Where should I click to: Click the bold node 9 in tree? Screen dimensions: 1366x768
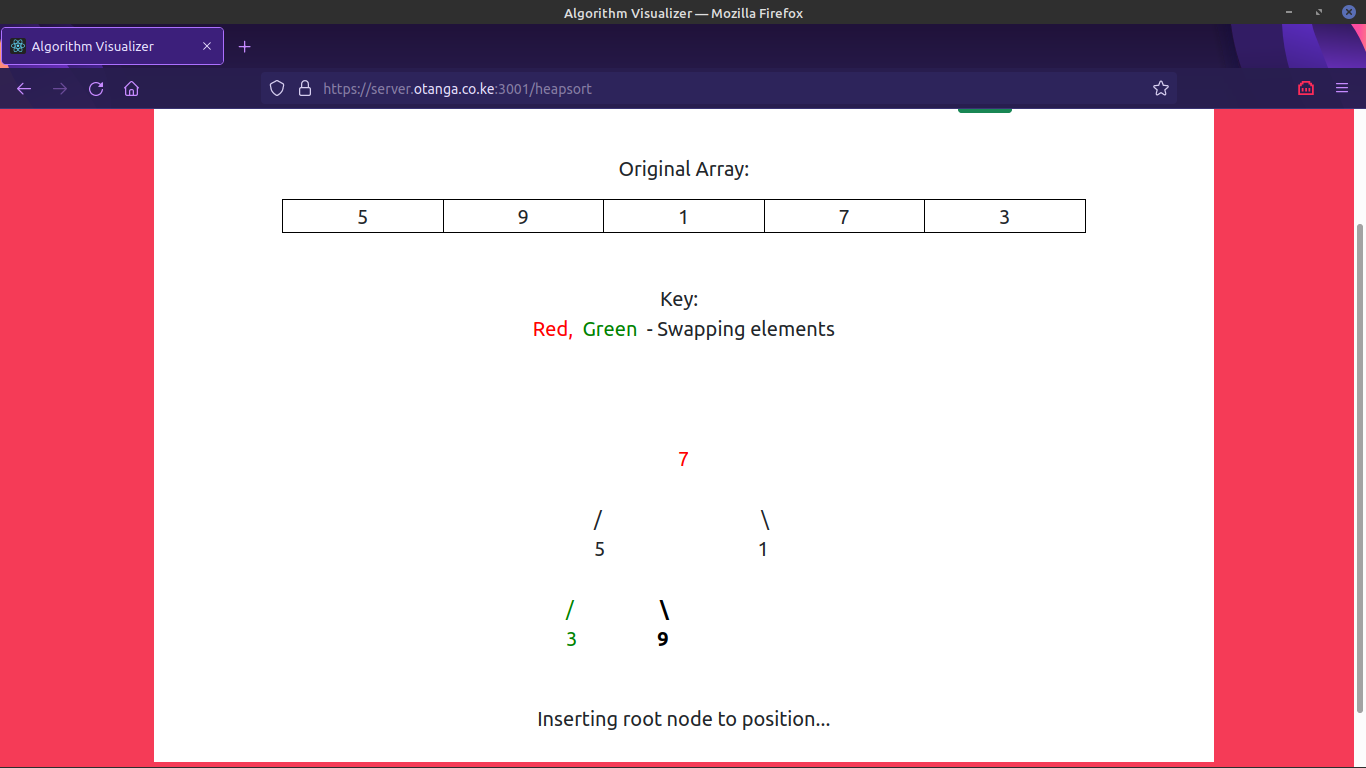pyautogui.click(x=662, y=639)
